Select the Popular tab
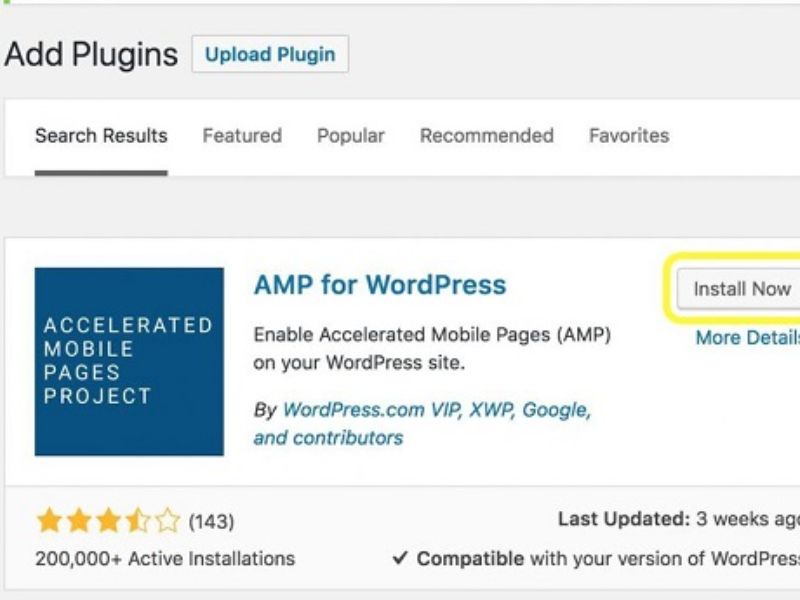 click(350, 136)
